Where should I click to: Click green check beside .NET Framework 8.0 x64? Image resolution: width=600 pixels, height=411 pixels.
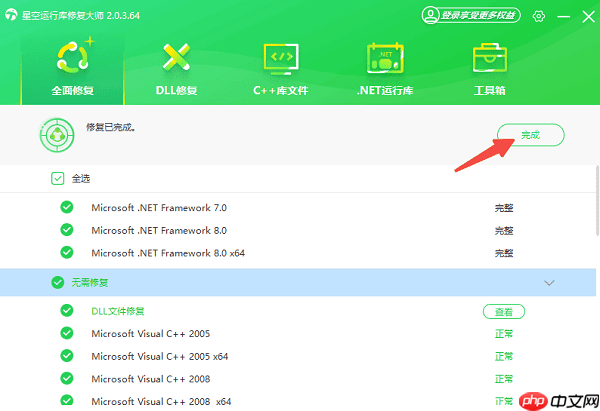tap(67, 253)
